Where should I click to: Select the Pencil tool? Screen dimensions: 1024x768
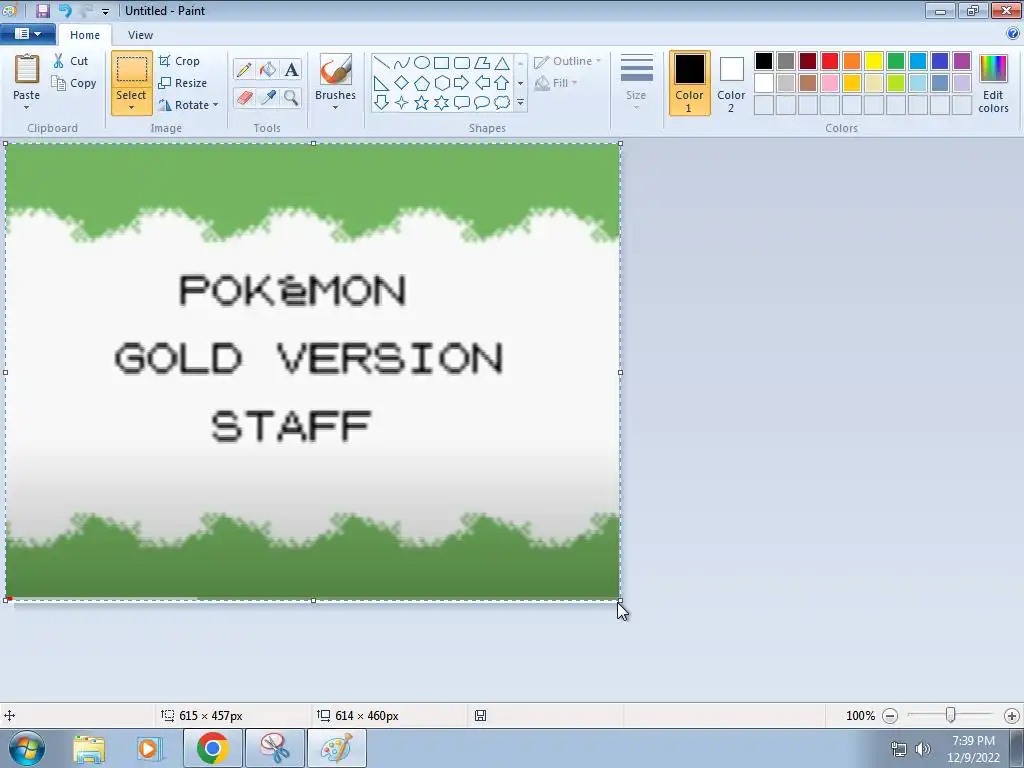244,69
